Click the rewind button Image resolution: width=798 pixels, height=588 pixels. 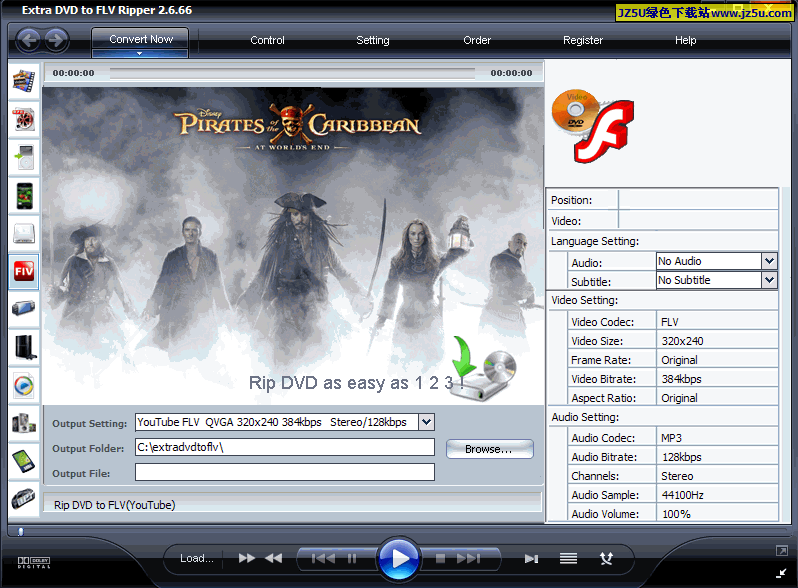point(274,558)
